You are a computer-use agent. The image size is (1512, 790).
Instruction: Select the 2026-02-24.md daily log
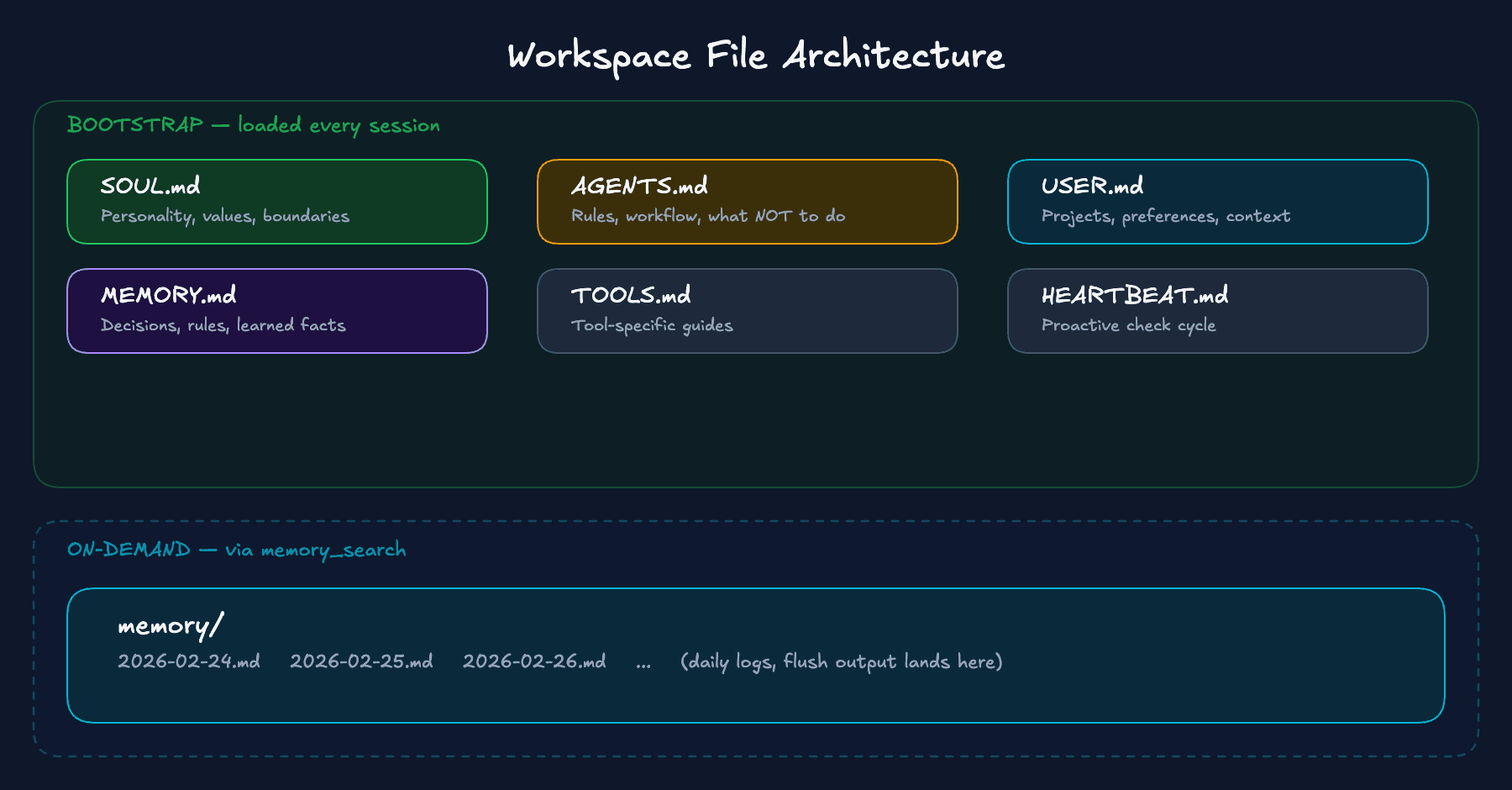click(x=189, y=662)
